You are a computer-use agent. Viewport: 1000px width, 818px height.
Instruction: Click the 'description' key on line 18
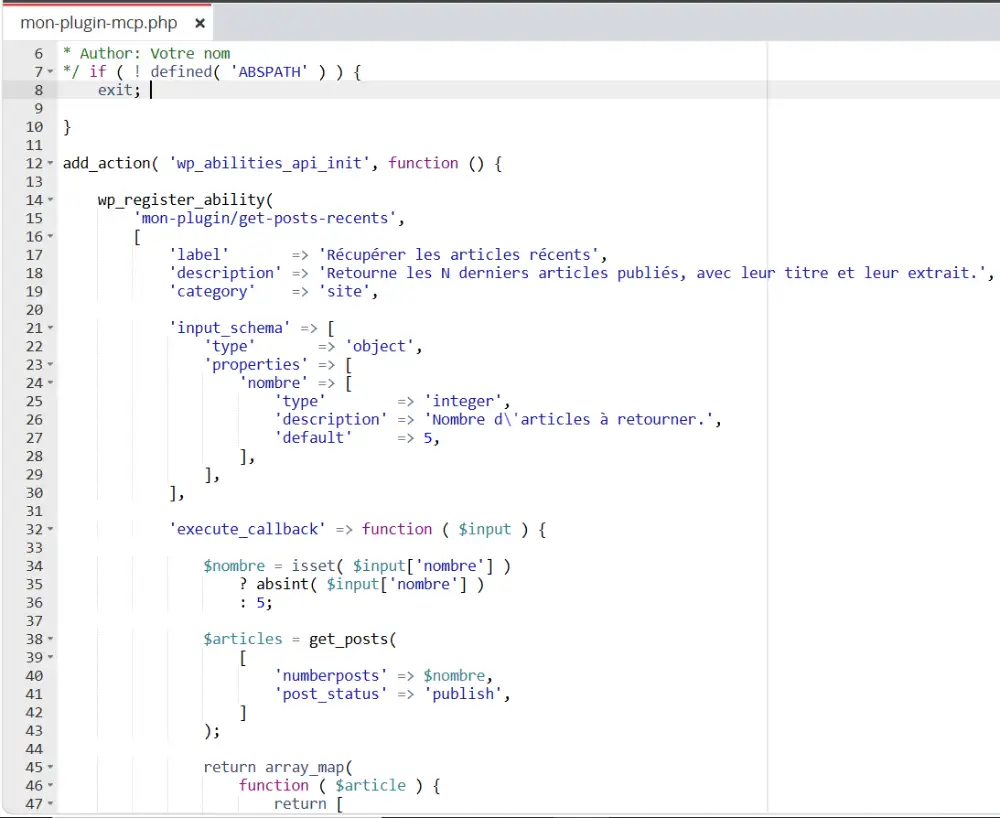[x=225, y=273]
